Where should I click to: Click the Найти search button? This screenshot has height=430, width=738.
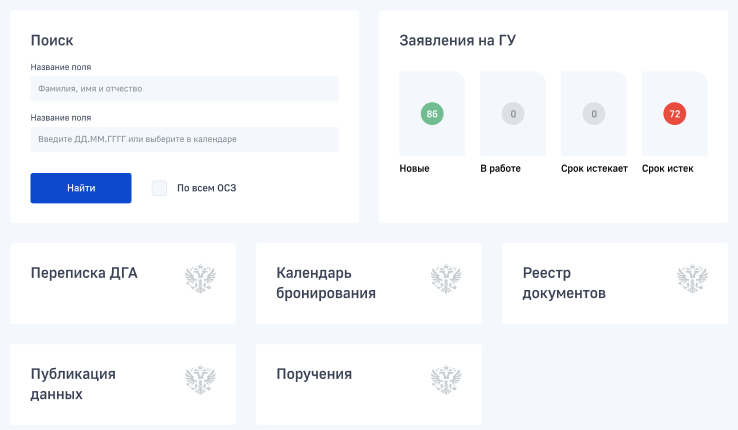coord(81,188)
